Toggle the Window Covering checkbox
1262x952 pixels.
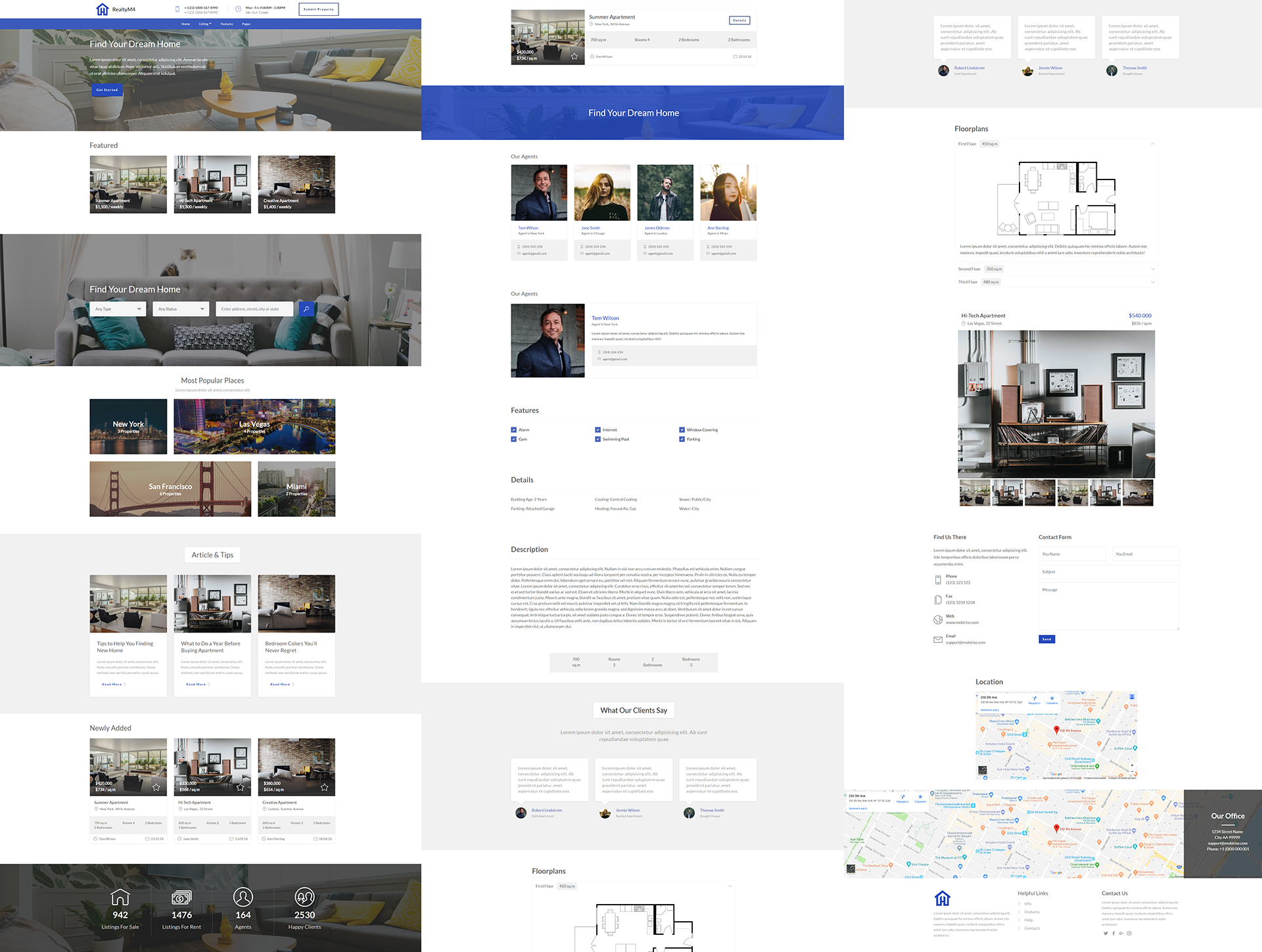(682, 430)
